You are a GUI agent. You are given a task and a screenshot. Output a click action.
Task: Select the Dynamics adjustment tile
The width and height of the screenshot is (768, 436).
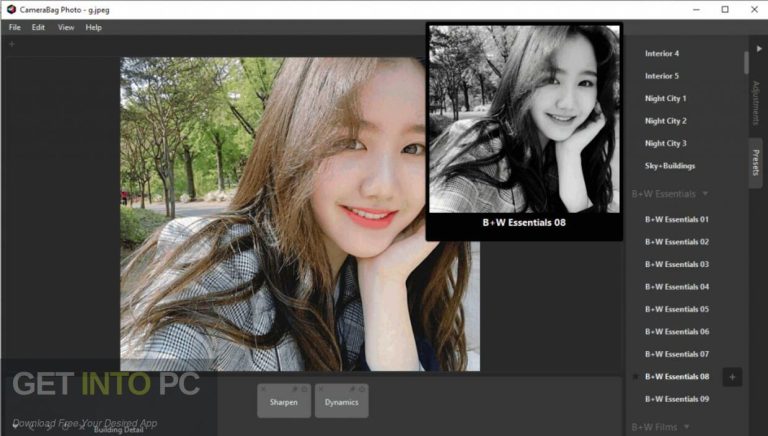point(341,401)
